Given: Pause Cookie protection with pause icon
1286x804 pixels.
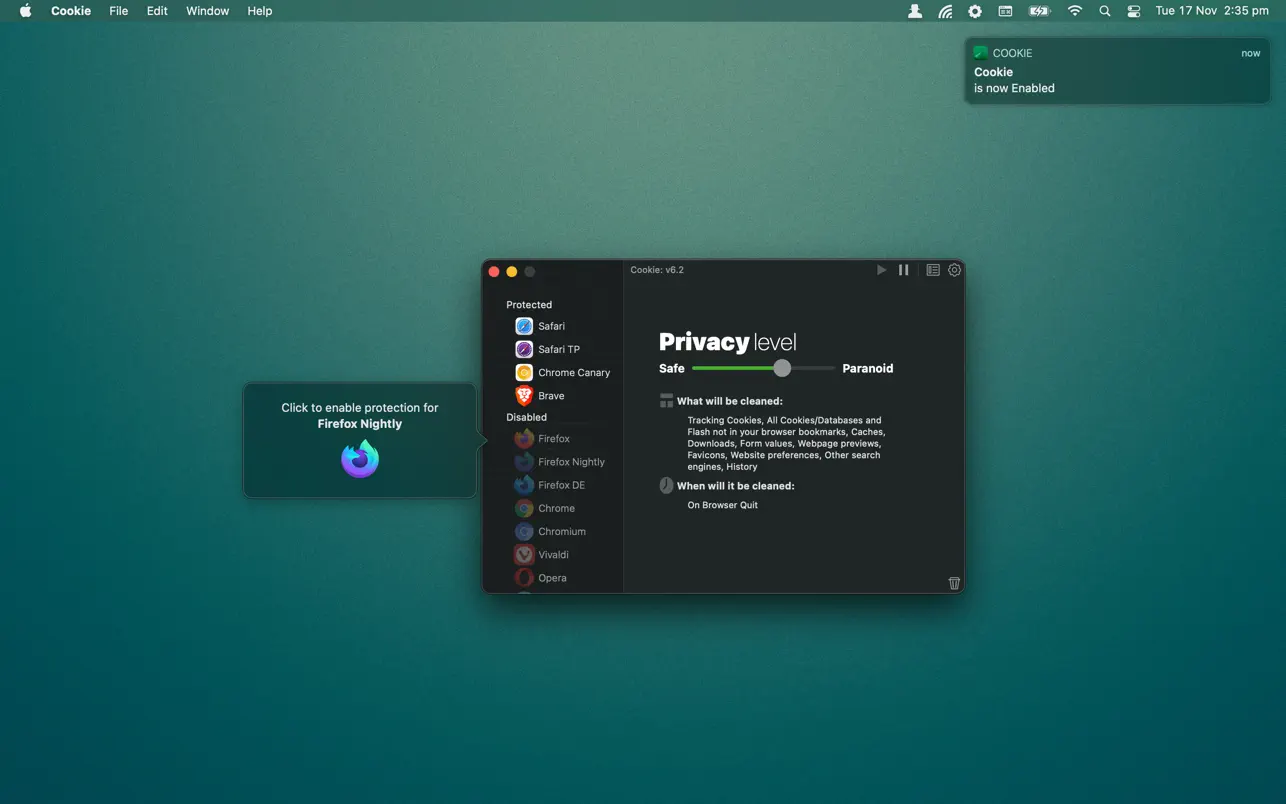Looking at the screenshot, I should pyautogui.click(x=903, y=270).
